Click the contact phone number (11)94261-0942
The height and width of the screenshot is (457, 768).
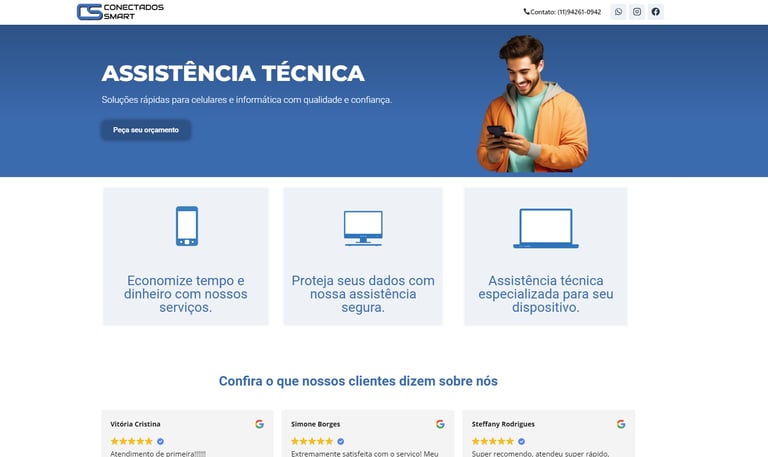pos(579,12)
